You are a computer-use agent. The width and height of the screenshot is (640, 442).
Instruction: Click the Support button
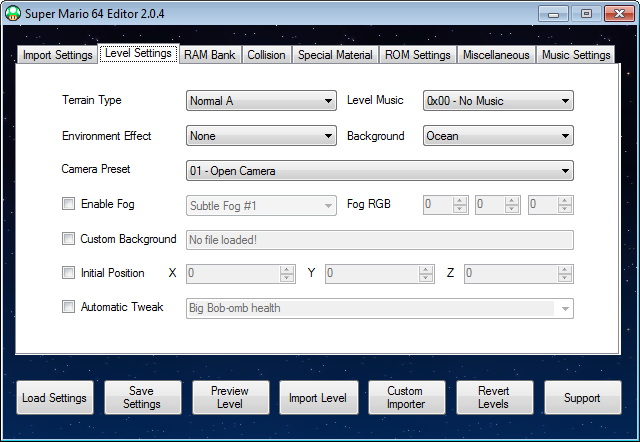click(582, 398)
